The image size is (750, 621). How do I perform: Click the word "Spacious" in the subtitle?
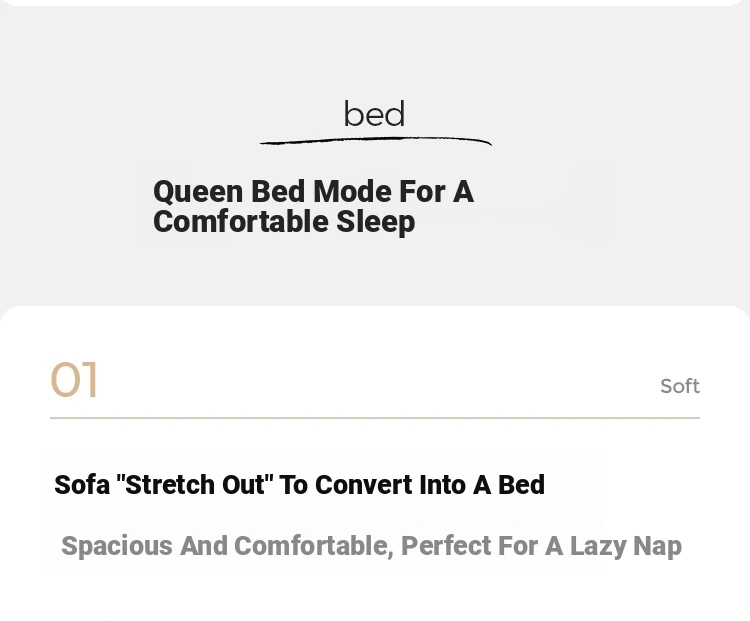[x=117, y=547]
